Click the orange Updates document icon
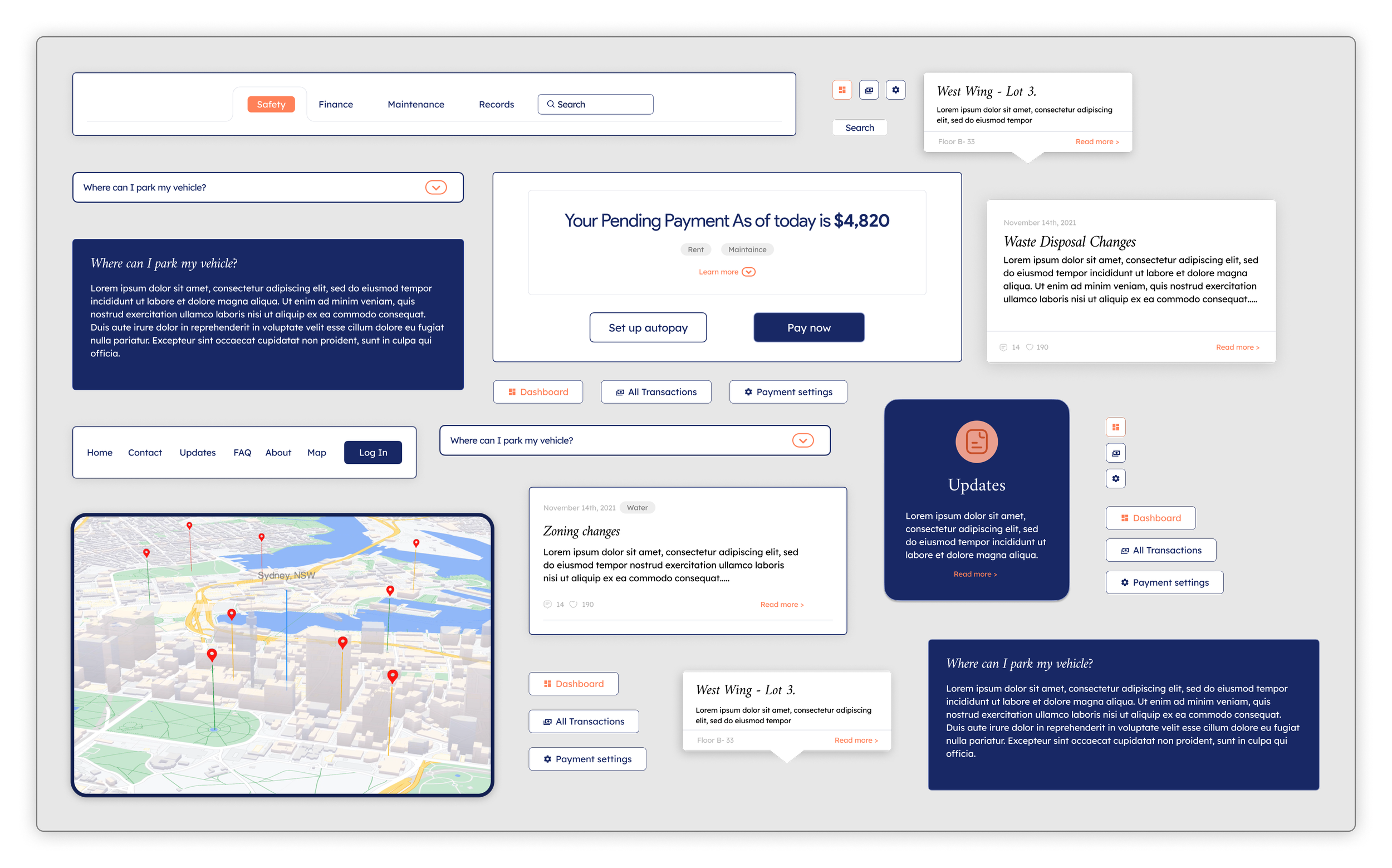The height and width of the screenshot is (868, 1392). (976, 442)
